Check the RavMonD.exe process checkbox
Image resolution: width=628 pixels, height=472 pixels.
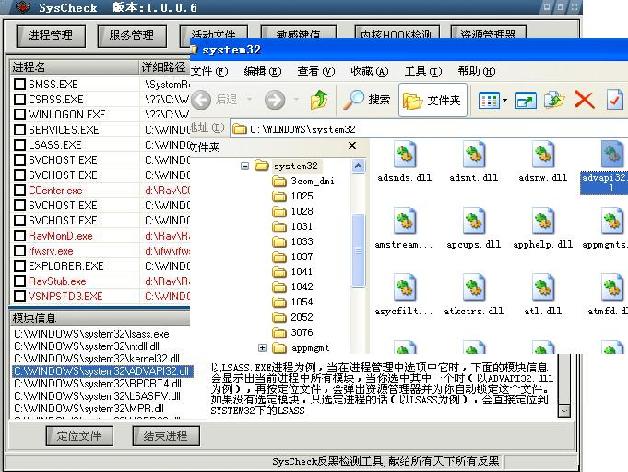20,236
